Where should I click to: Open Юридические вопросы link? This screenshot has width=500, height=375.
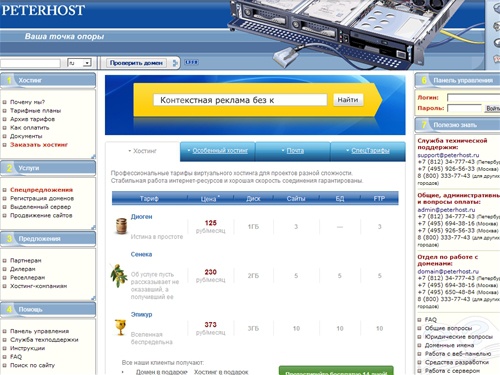click(x=459, y=337)
